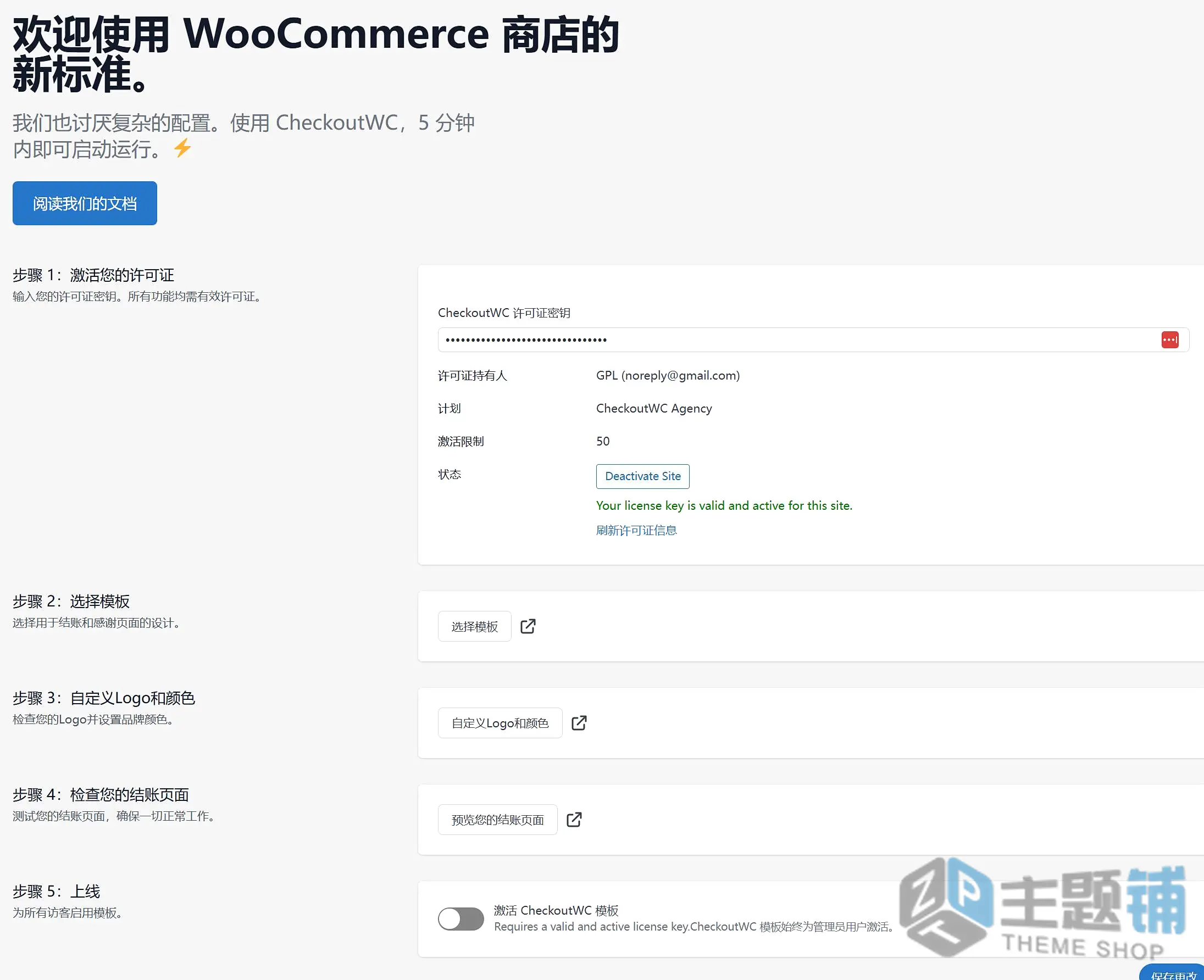The image size is (1204, 980).
Task: Click the Deactivate Site button
Action: point(642,476)
